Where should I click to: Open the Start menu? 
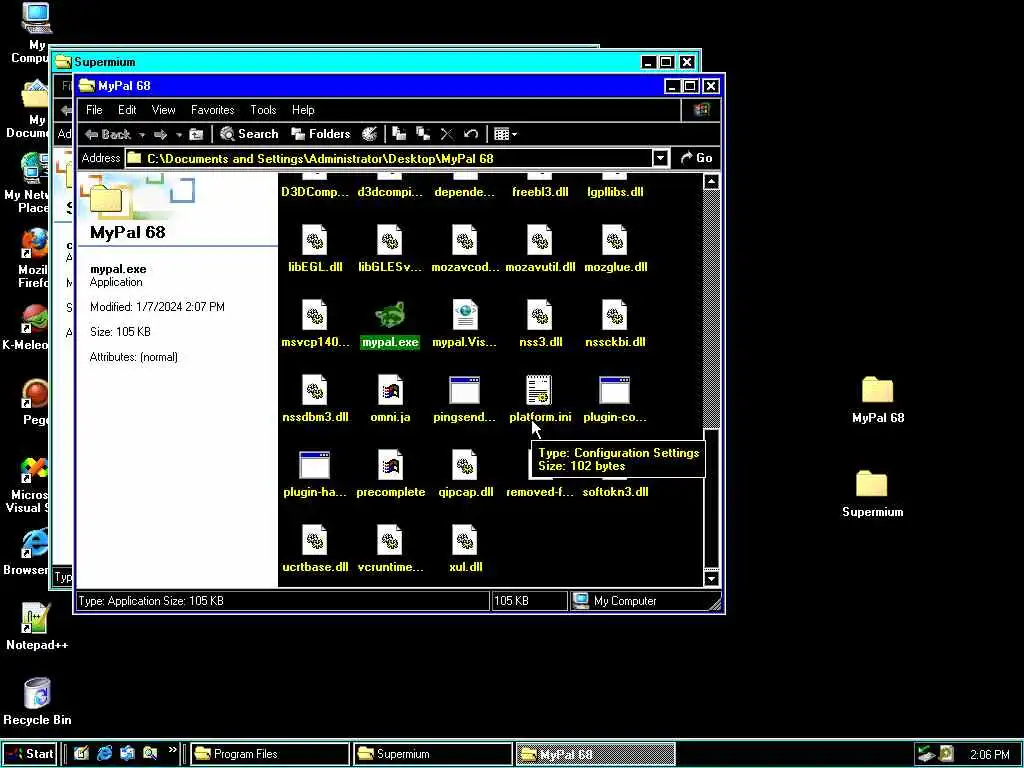(x=30, y=754)
